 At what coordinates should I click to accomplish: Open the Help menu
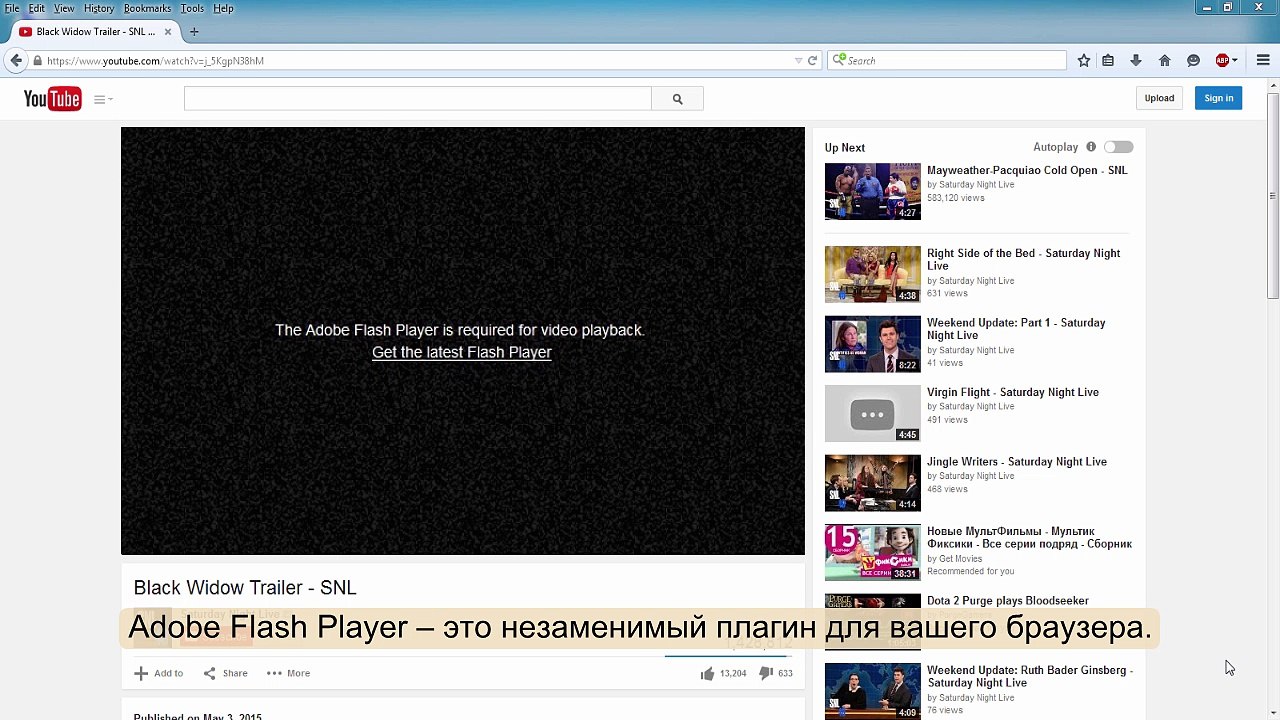click(223, 8)
